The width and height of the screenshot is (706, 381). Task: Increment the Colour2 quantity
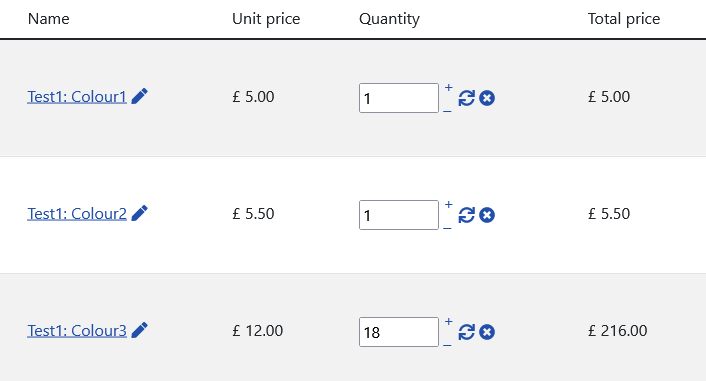(448, 204)
